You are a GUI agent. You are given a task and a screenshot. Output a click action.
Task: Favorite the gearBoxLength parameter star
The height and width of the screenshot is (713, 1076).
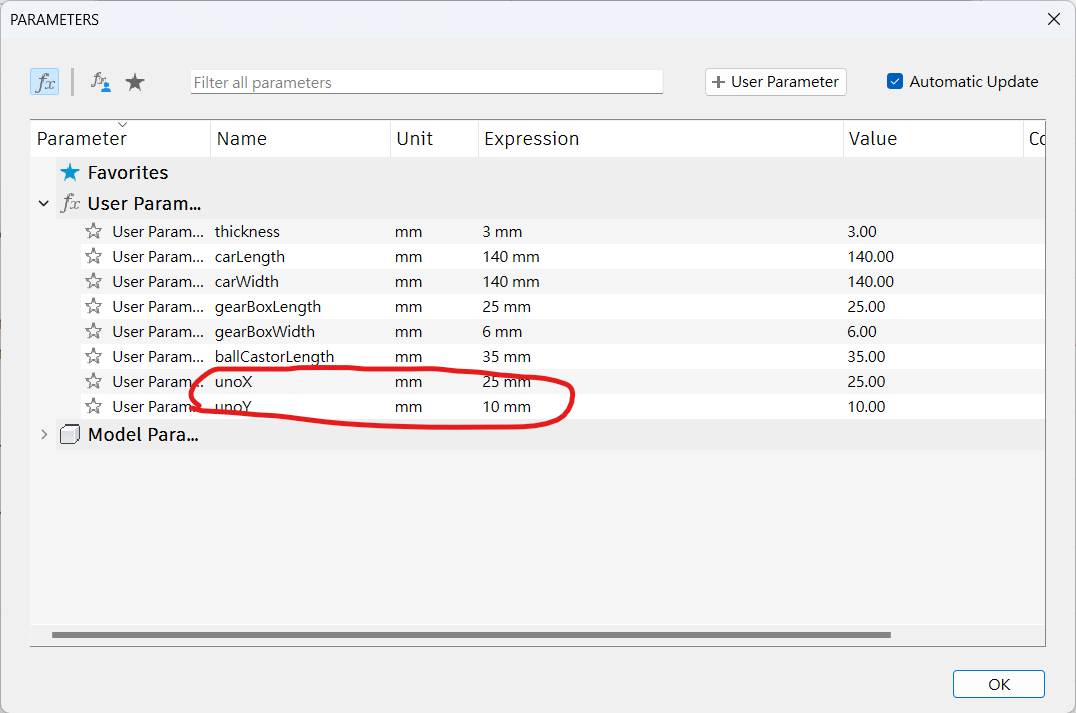[x=94, y=307]
